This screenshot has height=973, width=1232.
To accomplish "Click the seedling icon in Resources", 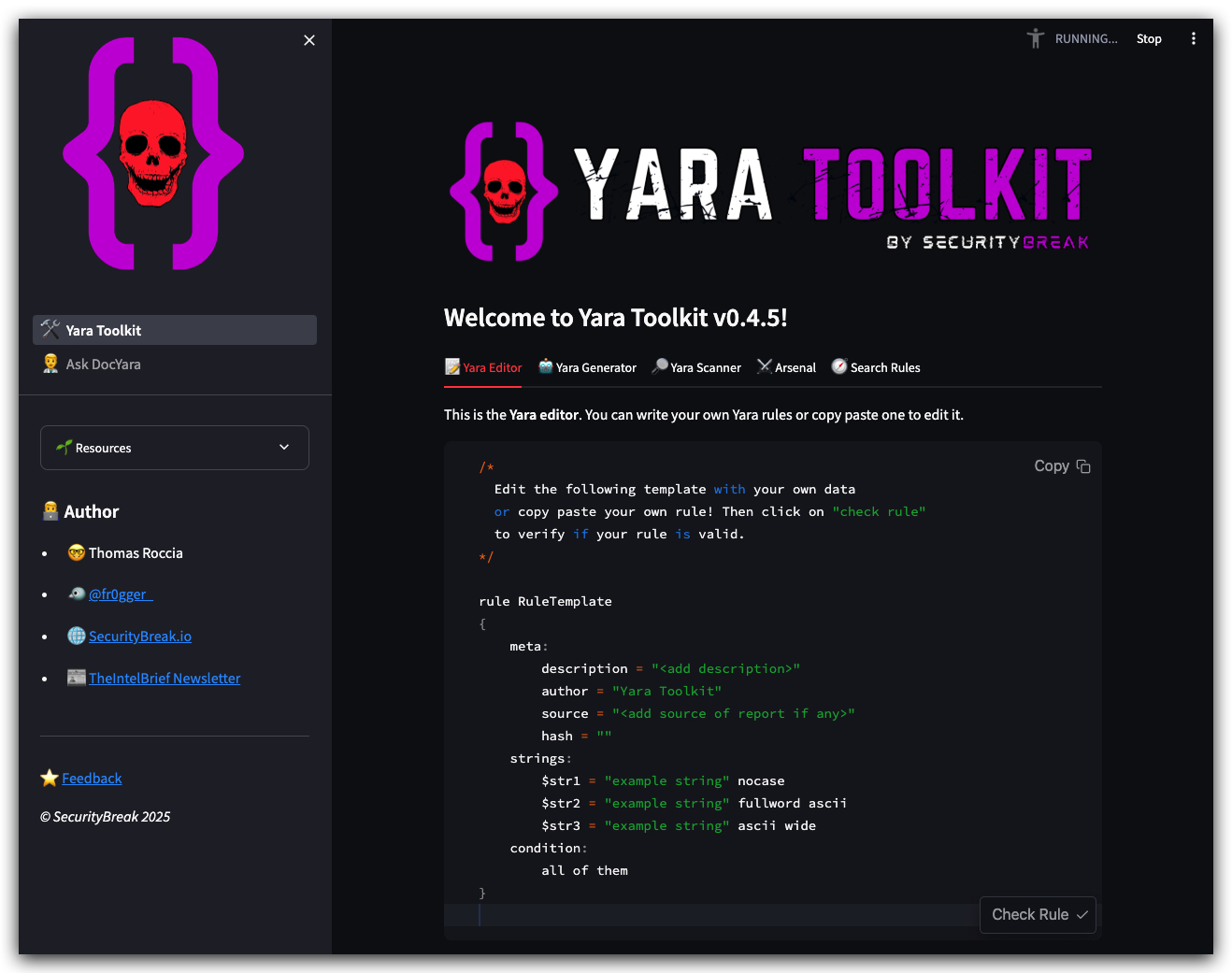I will pyautogui.click(x=64, y=447).
